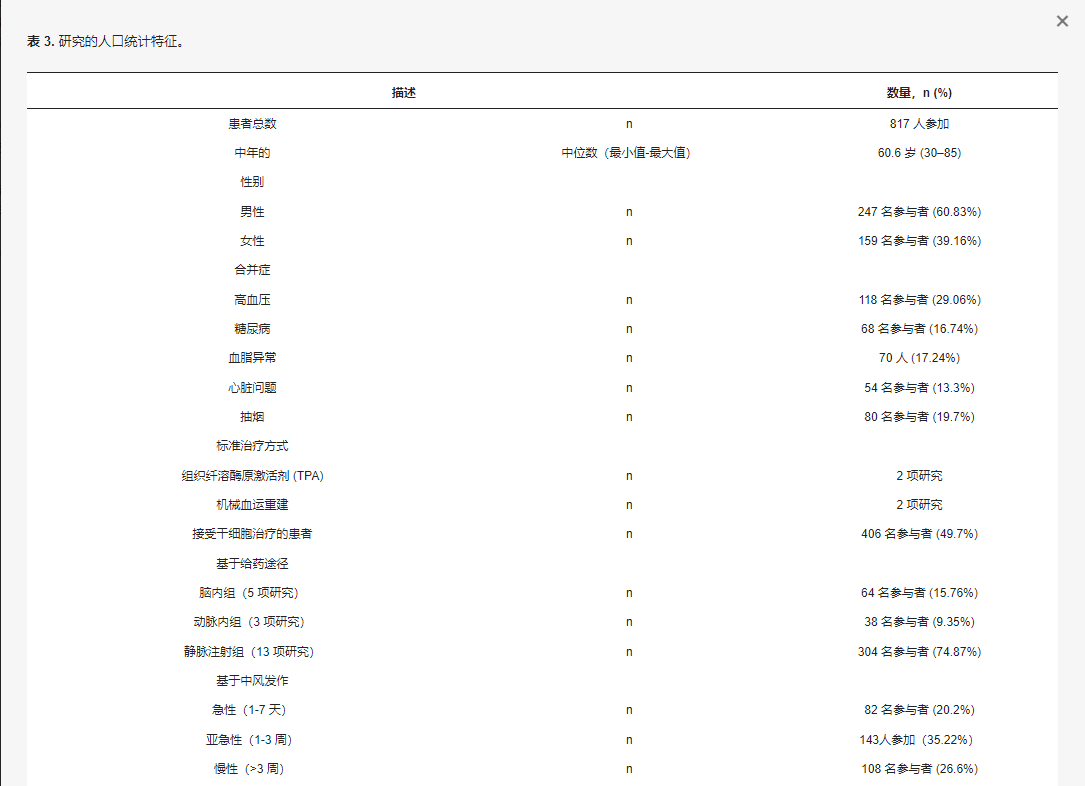
Task: Click the '心脏问题' row label
Action: point(252,387)
